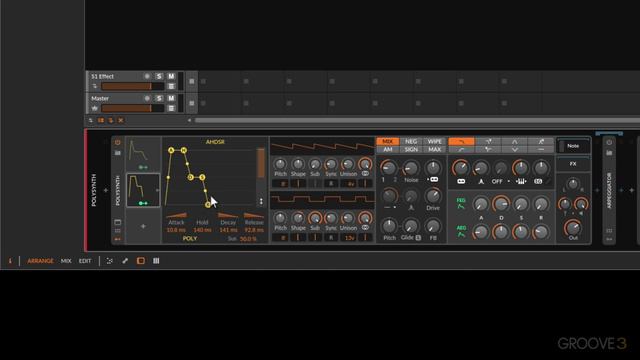Screen dimensions: 640x360
Task: Select the top-right filter mode icon
Action: point(541,141)
